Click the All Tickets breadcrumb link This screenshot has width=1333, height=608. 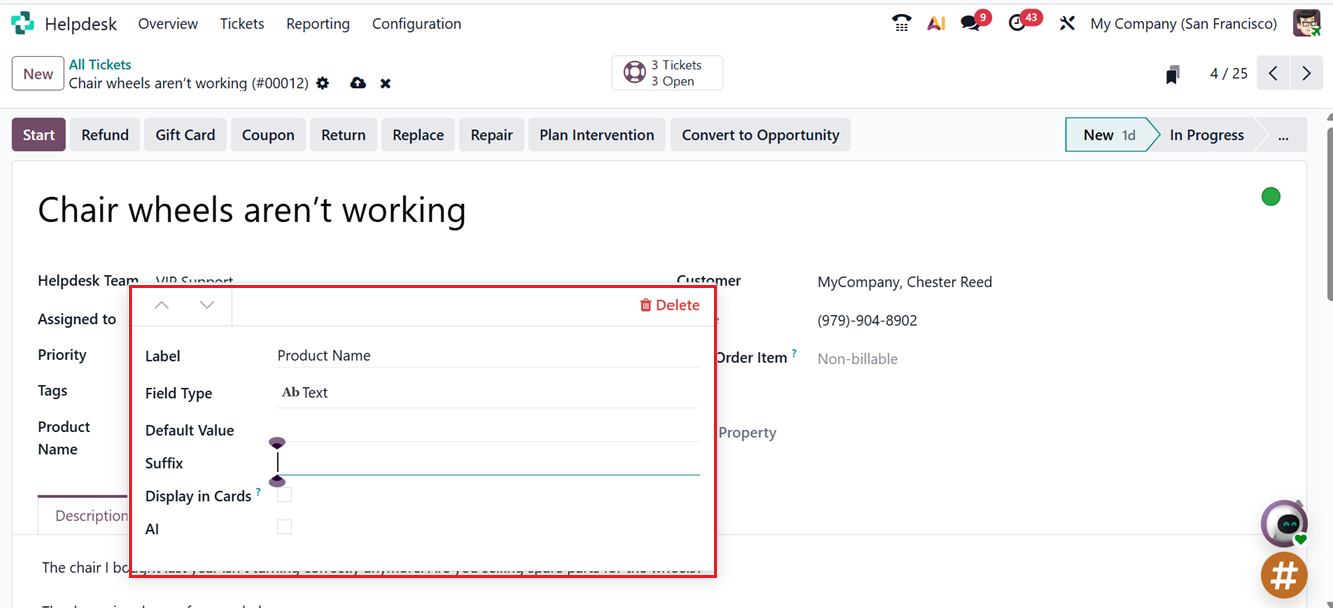click(x=100, y=64)
